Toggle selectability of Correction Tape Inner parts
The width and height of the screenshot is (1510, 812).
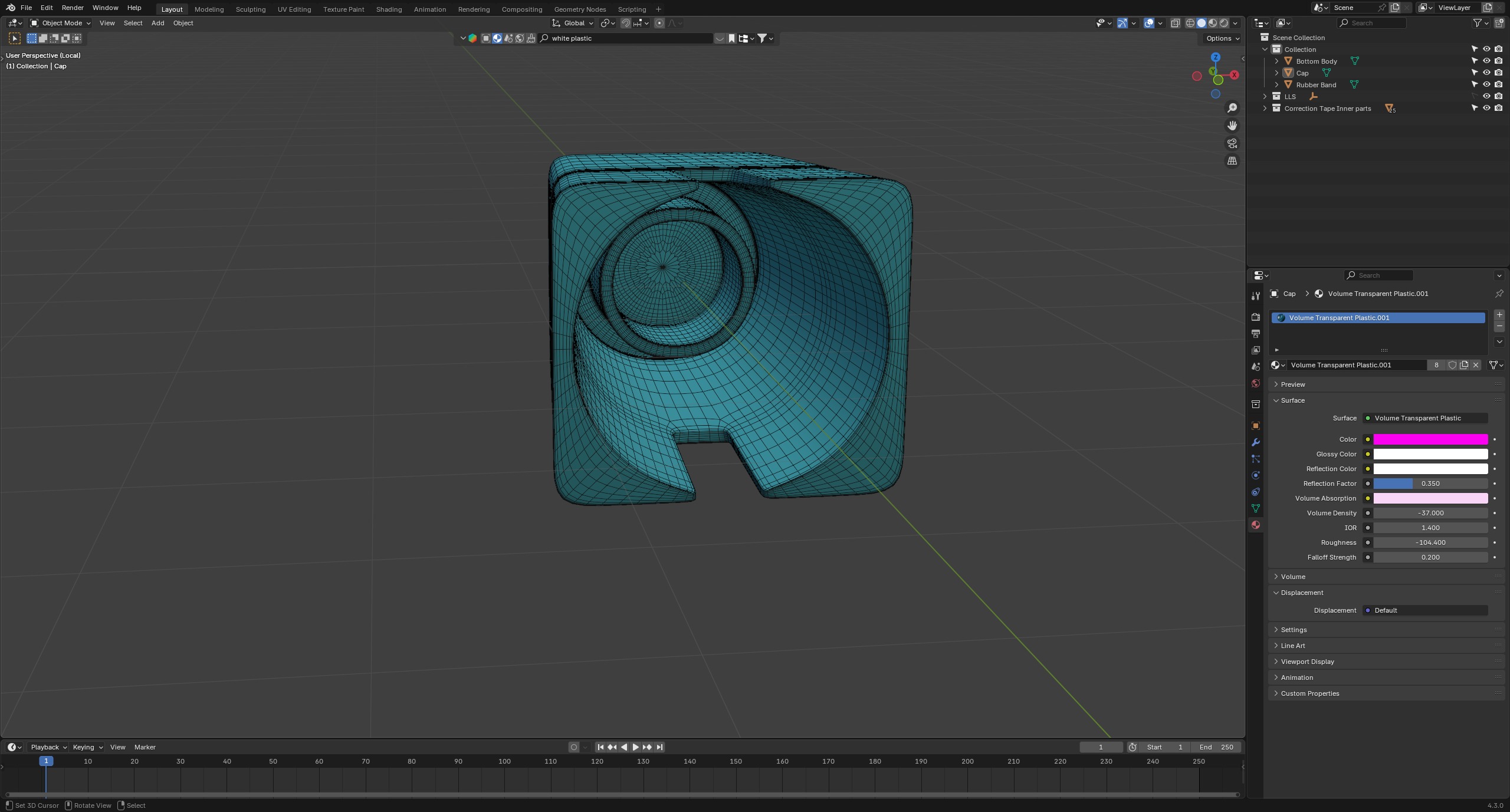[1475, 108]
